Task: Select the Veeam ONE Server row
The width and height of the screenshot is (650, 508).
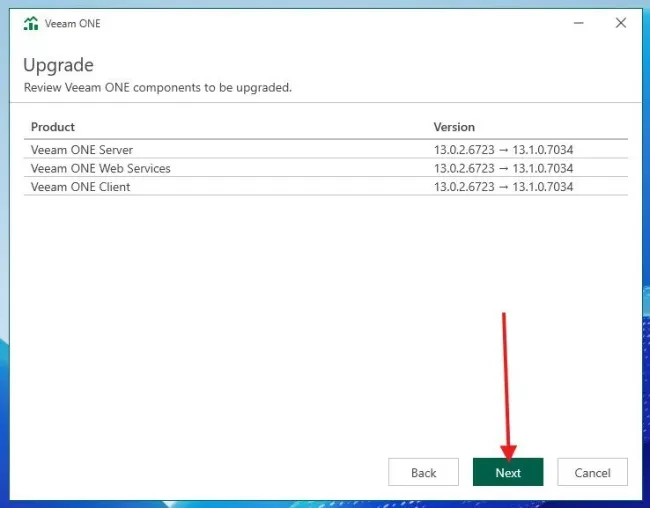Action: (326, 149)
